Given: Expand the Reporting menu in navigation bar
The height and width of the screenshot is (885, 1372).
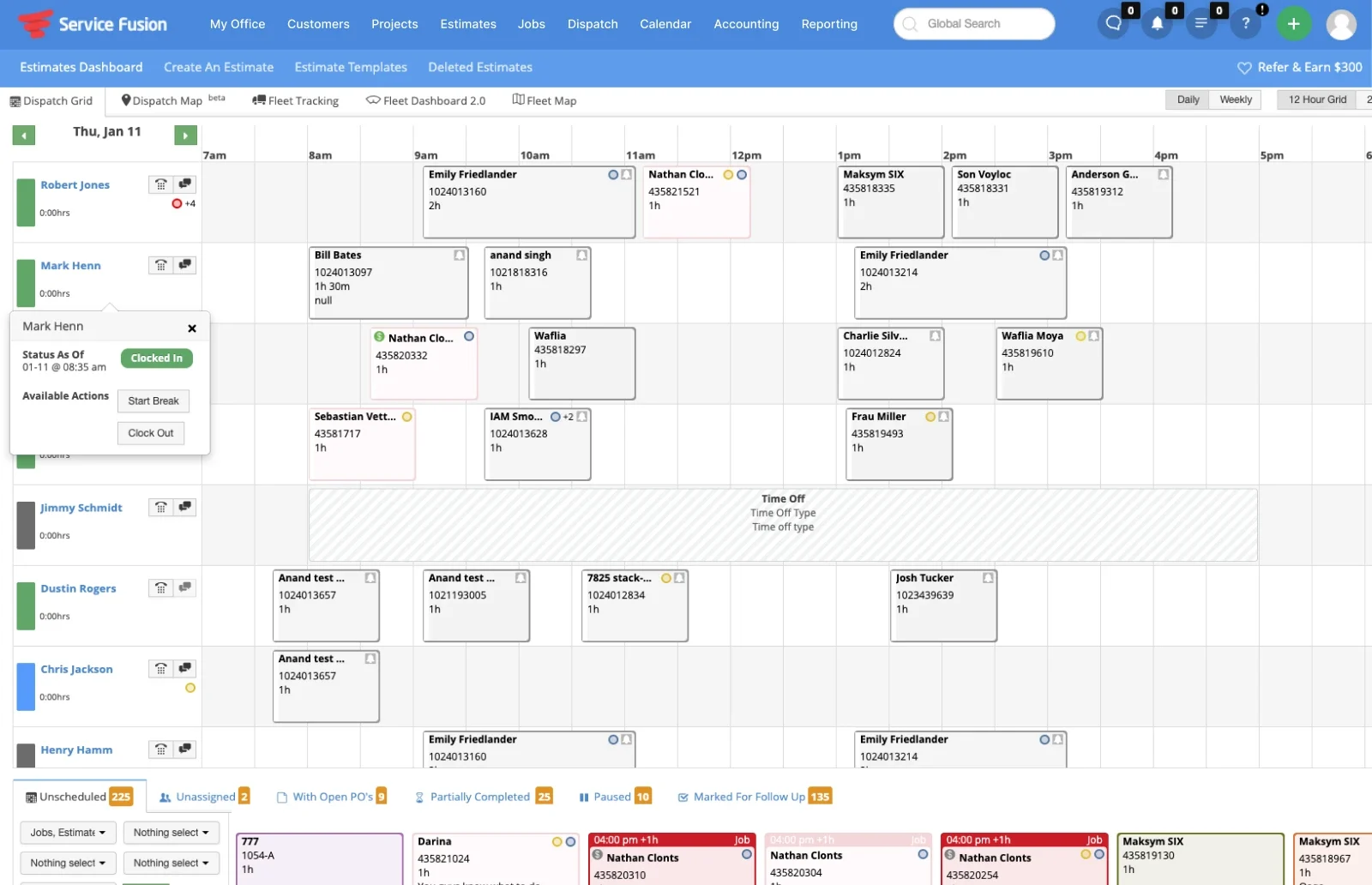Looking at the screenshot, I should pos(828,24).
